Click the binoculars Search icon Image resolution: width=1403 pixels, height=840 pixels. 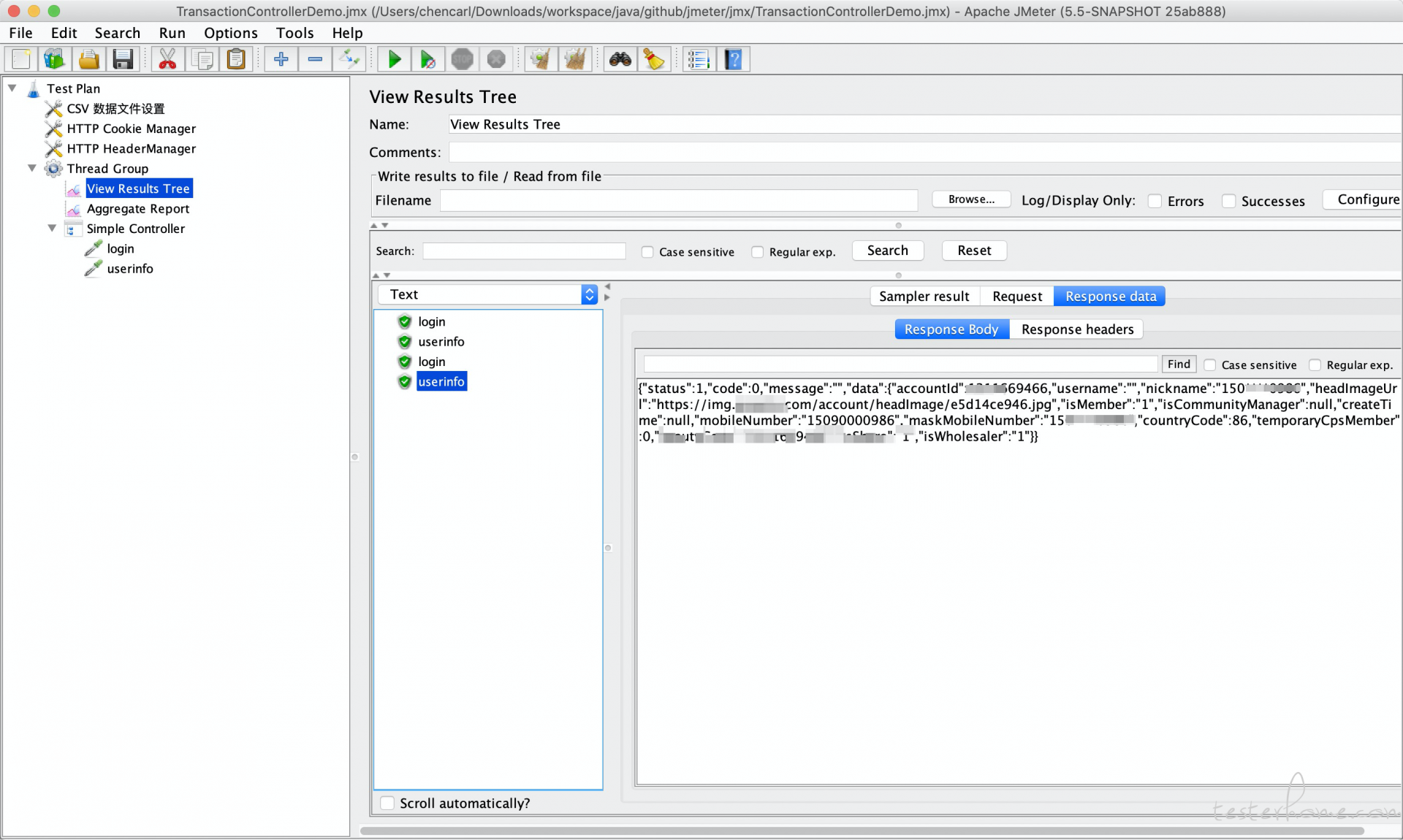click(620, 59)
